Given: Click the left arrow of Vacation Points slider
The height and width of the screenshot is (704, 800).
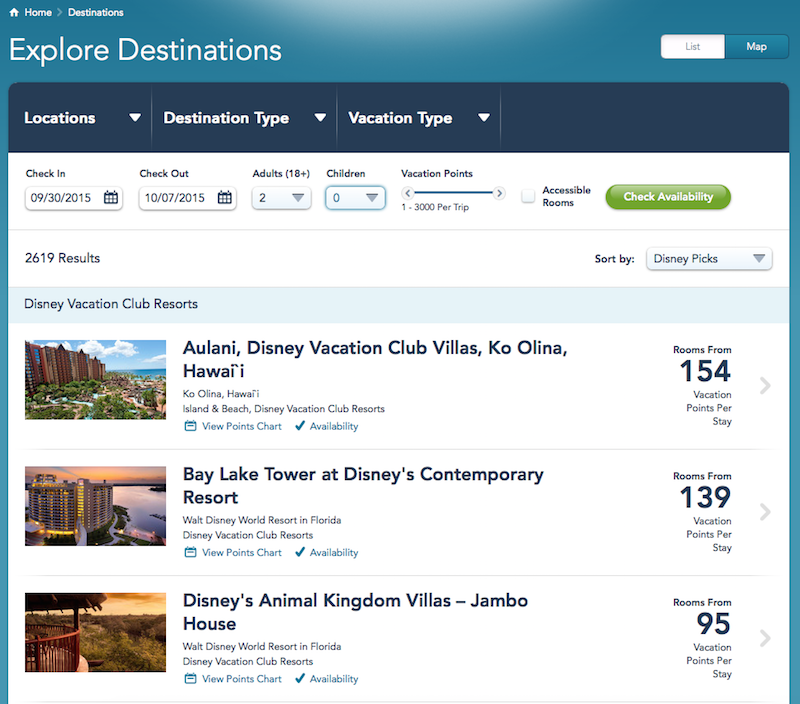Looking at the screenshot, I should click(x=408, y=193).
